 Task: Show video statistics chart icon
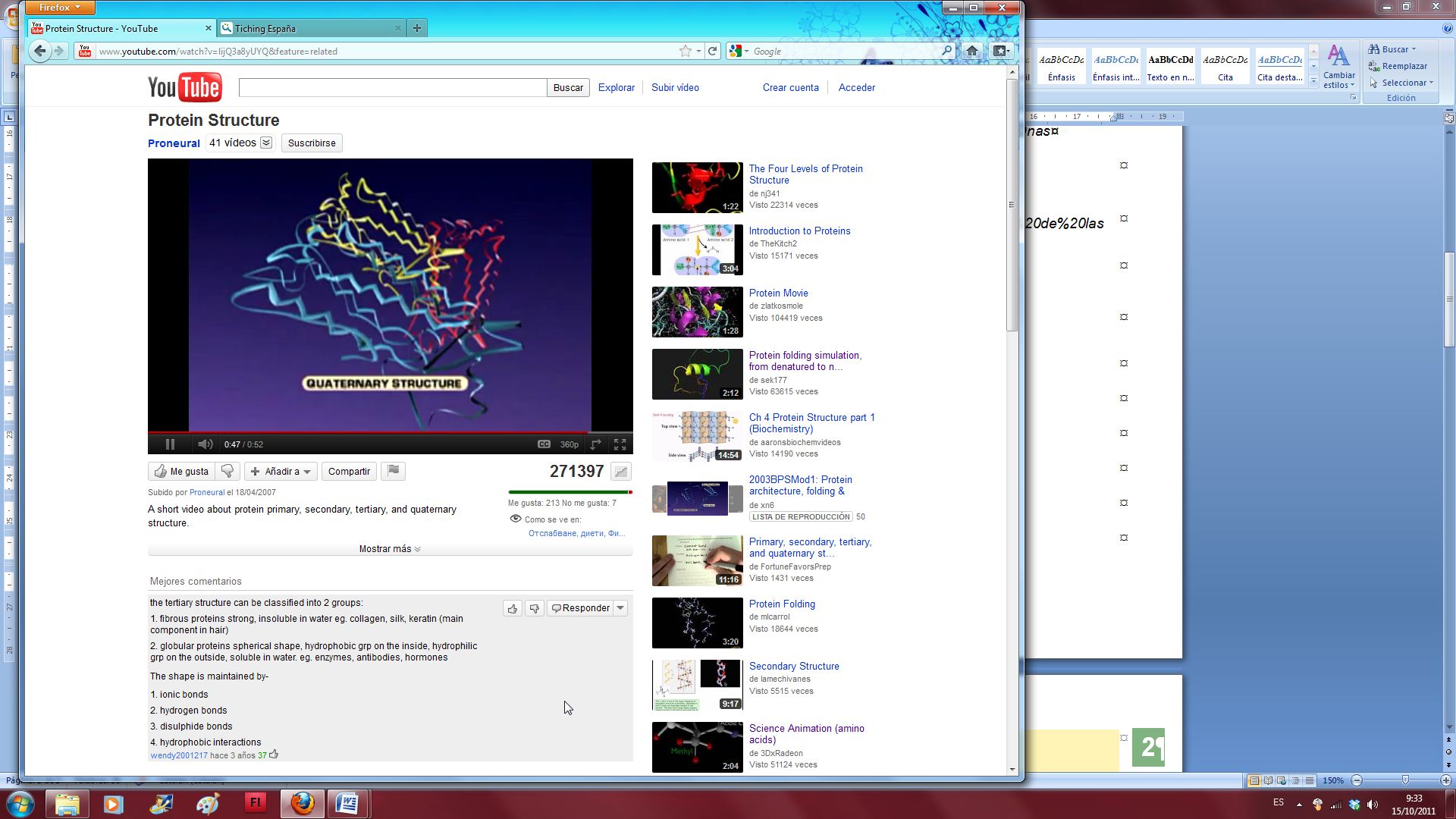pyautogui.click(x=621, y=472)
